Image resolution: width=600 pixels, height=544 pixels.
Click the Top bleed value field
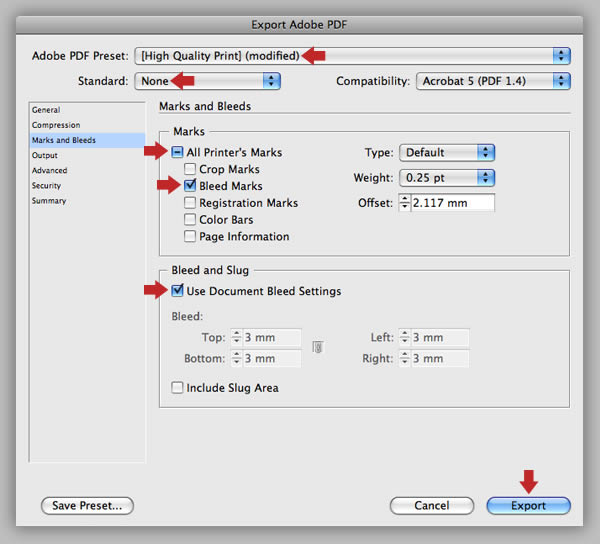(272, 337)
